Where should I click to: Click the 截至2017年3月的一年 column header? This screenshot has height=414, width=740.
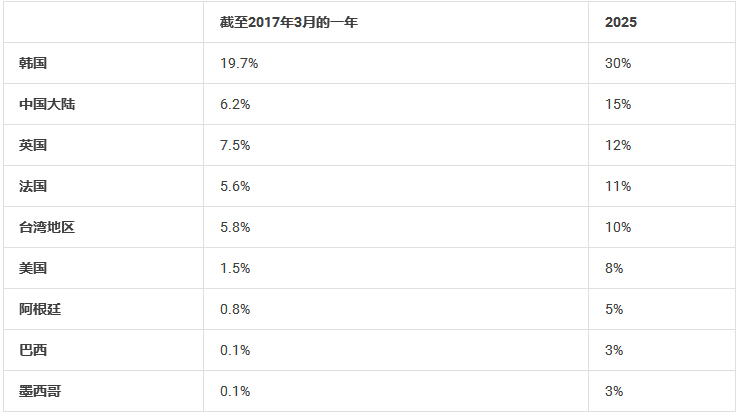click(288, 22)
